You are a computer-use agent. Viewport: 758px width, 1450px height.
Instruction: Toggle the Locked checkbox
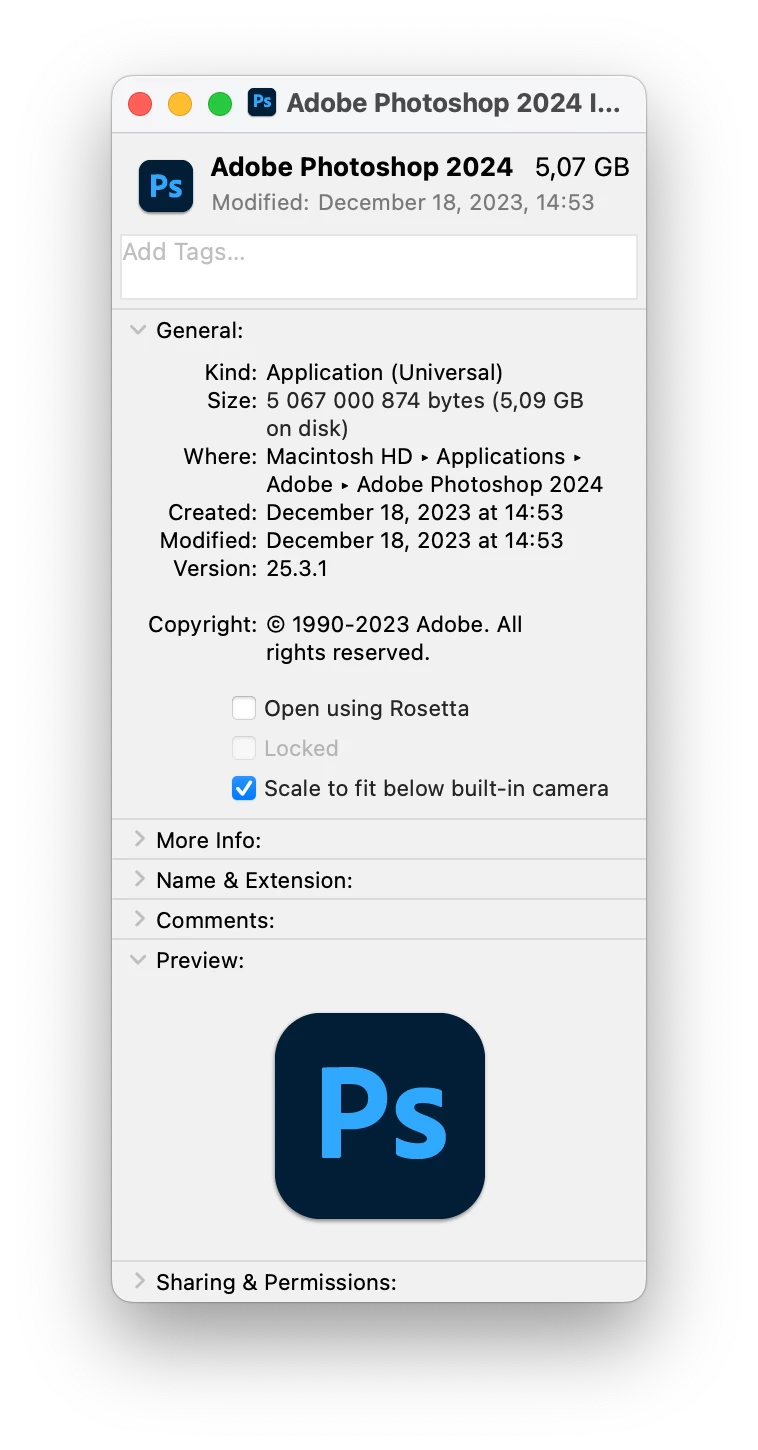click(244, 749)
